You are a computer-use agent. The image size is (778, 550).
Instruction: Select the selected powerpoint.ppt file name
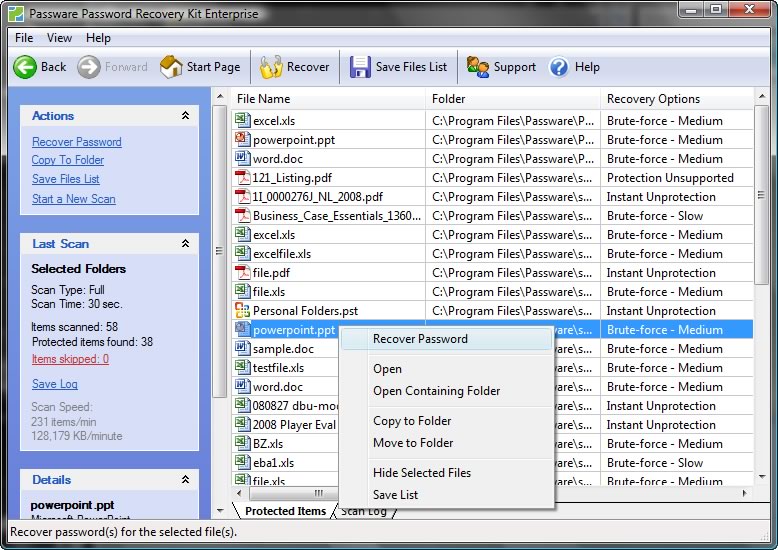point(294,330)
